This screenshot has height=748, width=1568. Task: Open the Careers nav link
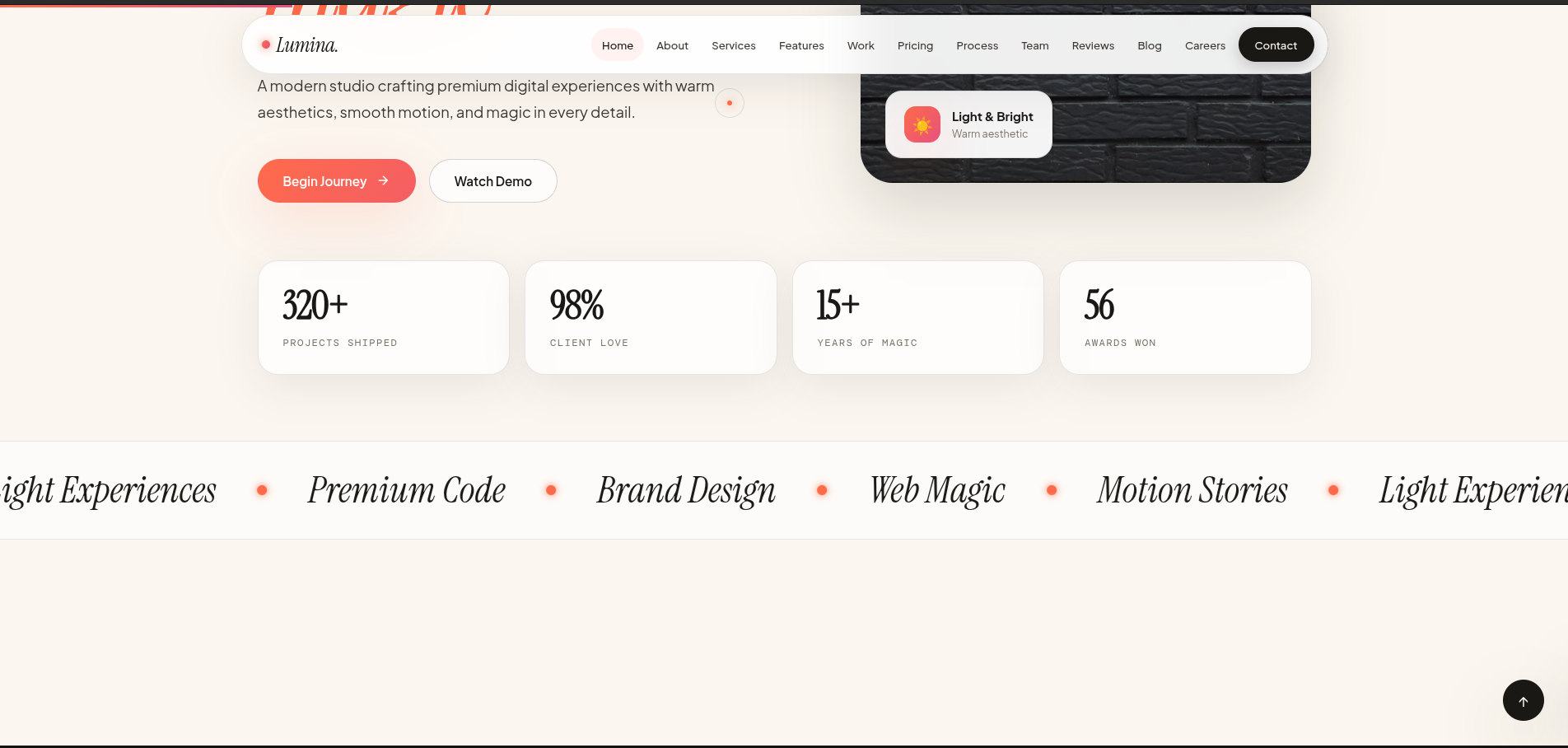tap(1205, 45)
